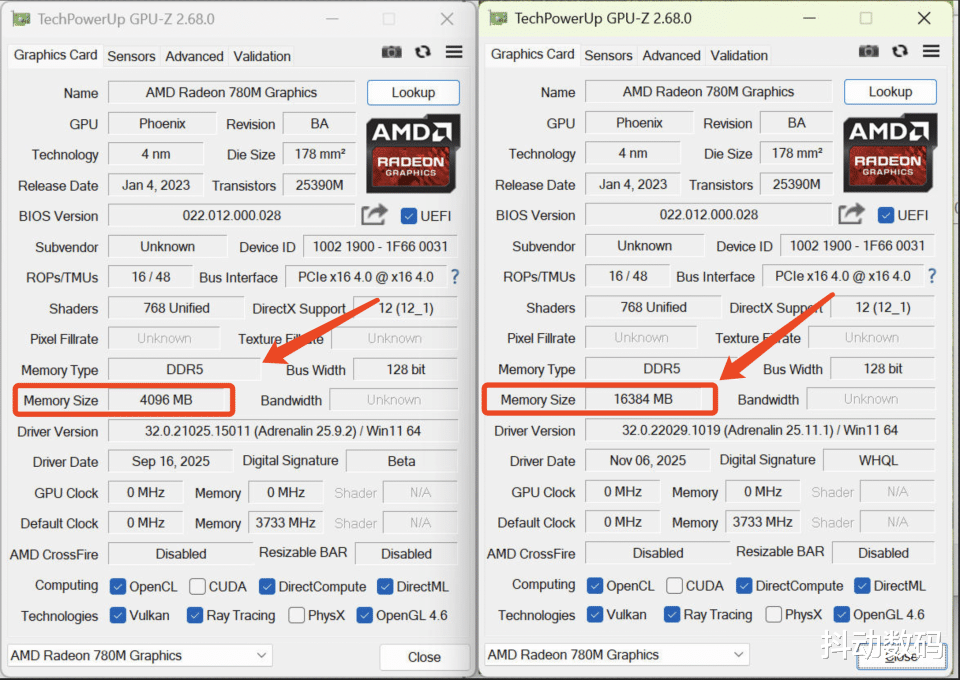Open hamburger menu in right GPU-Z window
This screenshot has width=960, height=680.
point(931,51)
